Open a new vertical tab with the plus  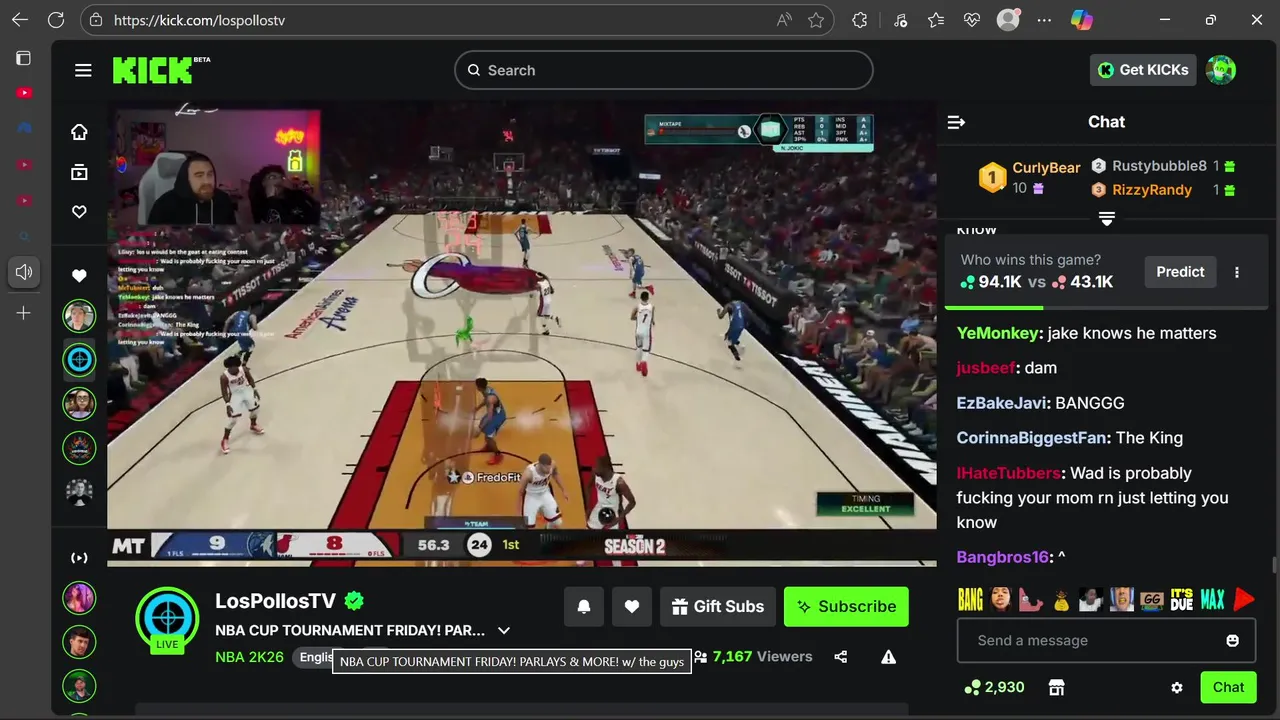point(23,313)
